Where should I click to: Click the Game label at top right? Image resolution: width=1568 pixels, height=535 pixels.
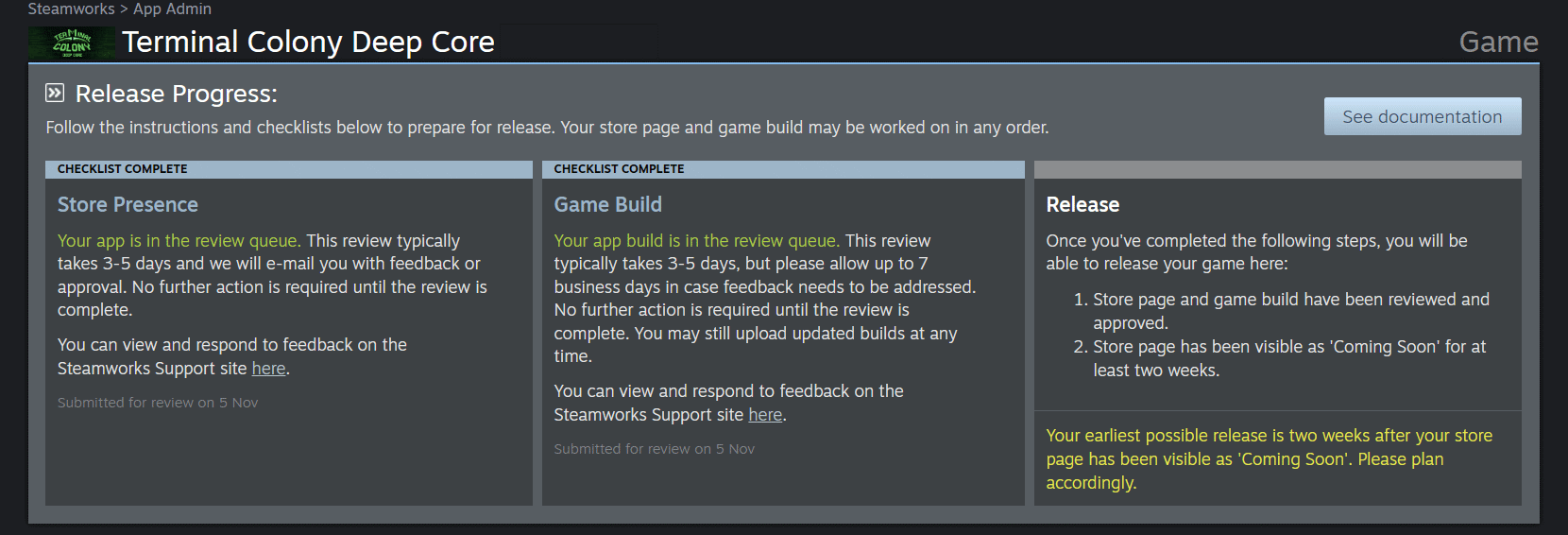[x=1498, y=43]
